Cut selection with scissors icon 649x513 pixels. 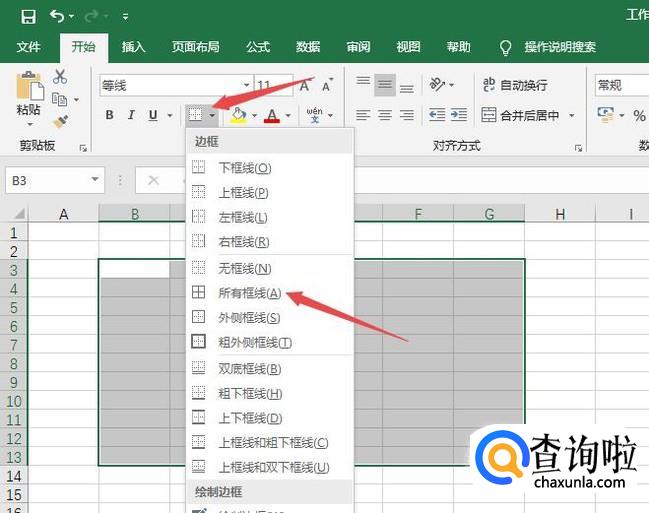(60, 77)
